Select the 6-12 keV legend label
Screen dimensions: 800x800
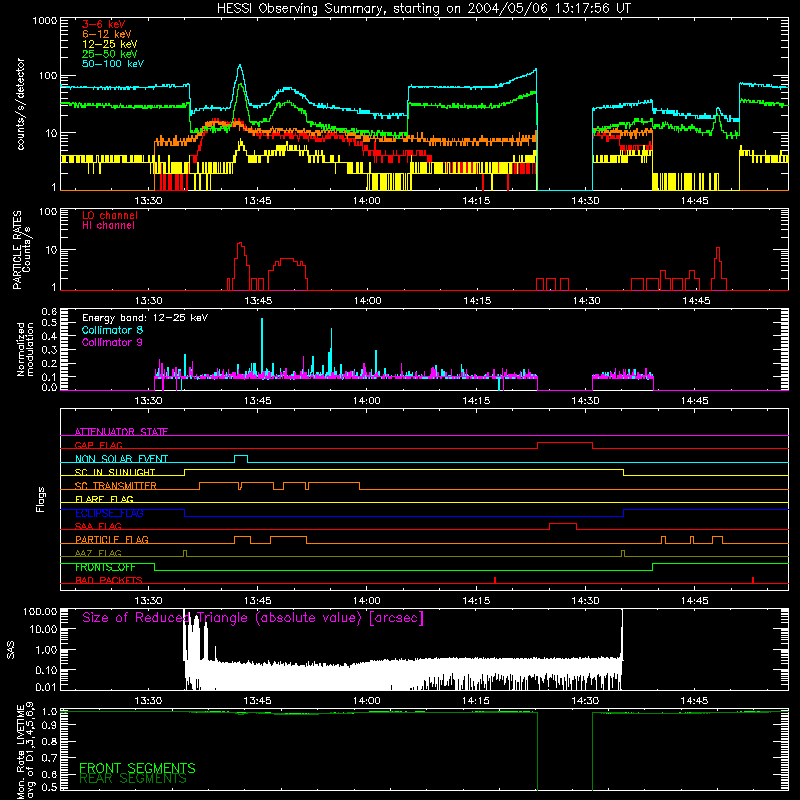[x=107, y=34]
